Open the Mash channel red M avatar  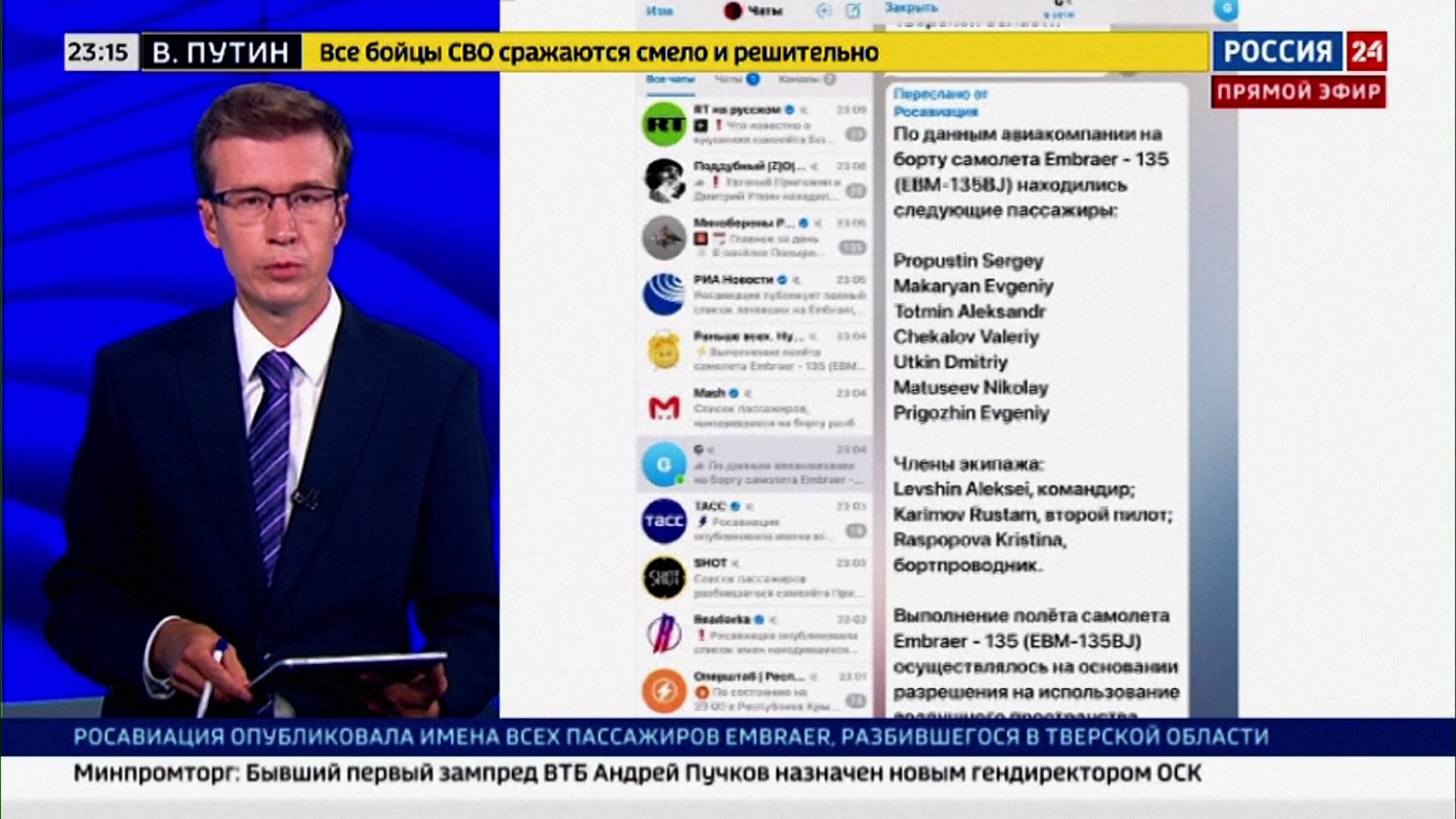[664, 408]
